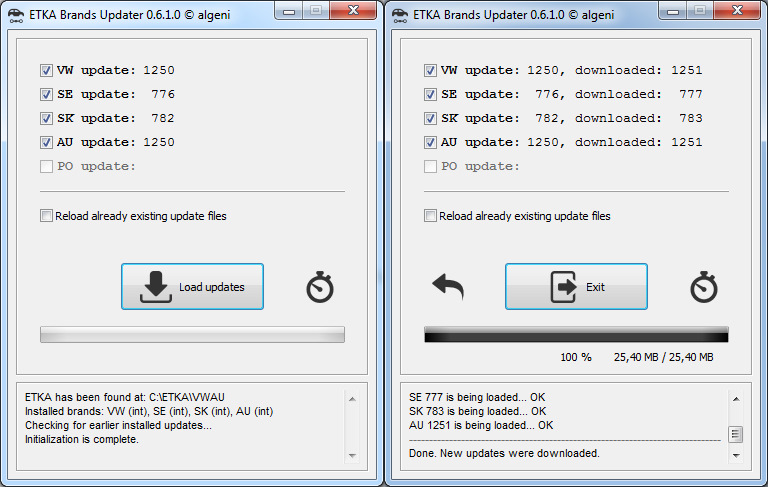The image size is (768, 487).
Task: Minimize the right ETKA Brands Updater window
Action: coord(673,11)
